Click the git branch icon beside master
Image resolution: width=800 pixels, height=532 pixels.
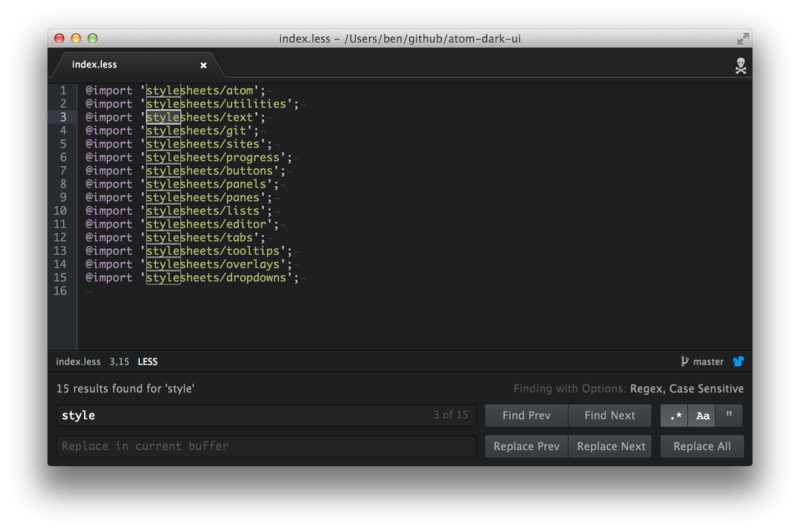click(x=684, y=362)
